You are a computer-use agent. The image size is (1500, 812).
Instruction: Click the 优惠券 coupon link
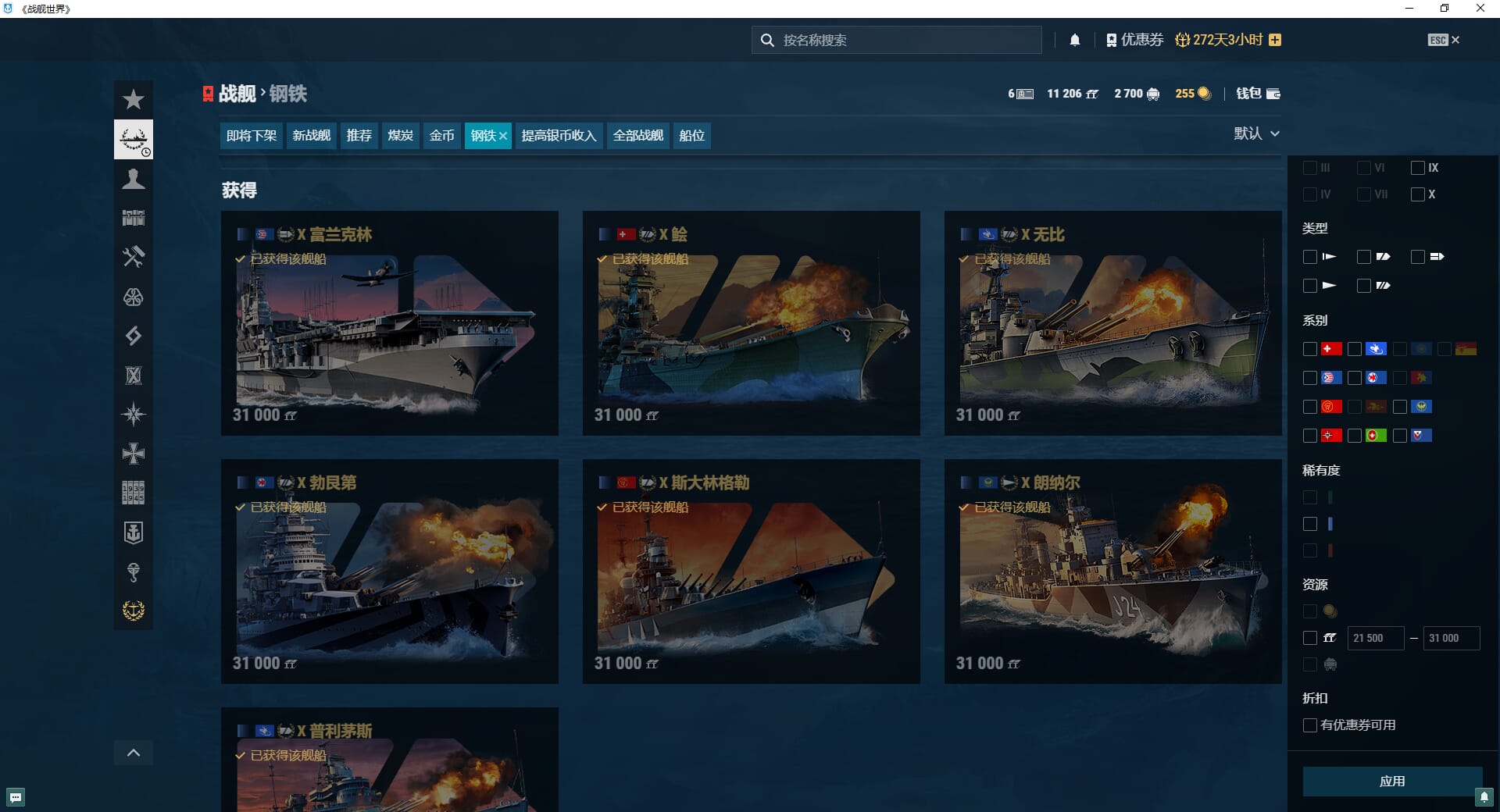pos(1135,40)
